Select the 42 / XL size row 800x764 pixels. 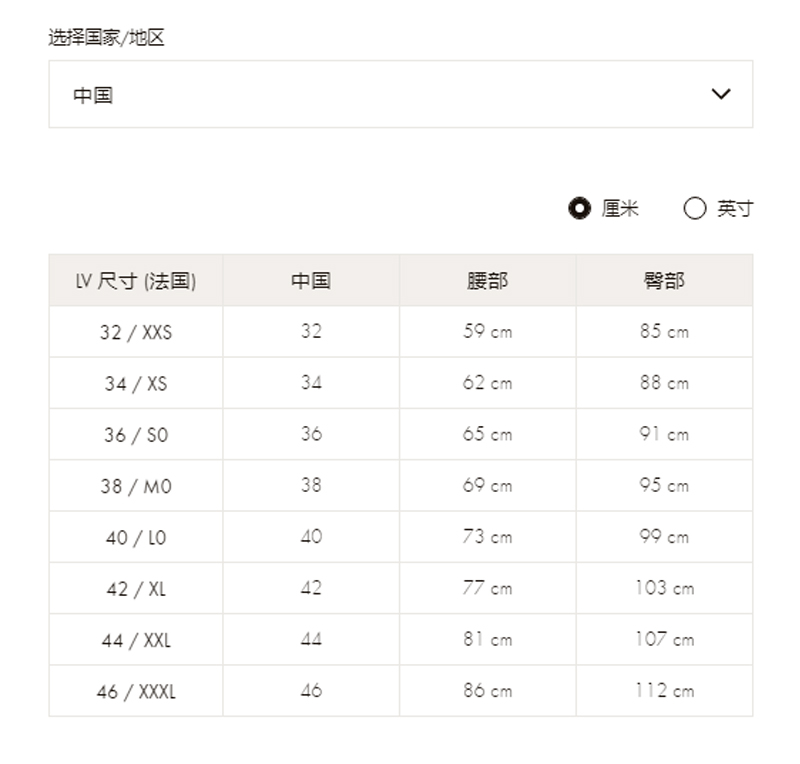[x=136, y=589]
